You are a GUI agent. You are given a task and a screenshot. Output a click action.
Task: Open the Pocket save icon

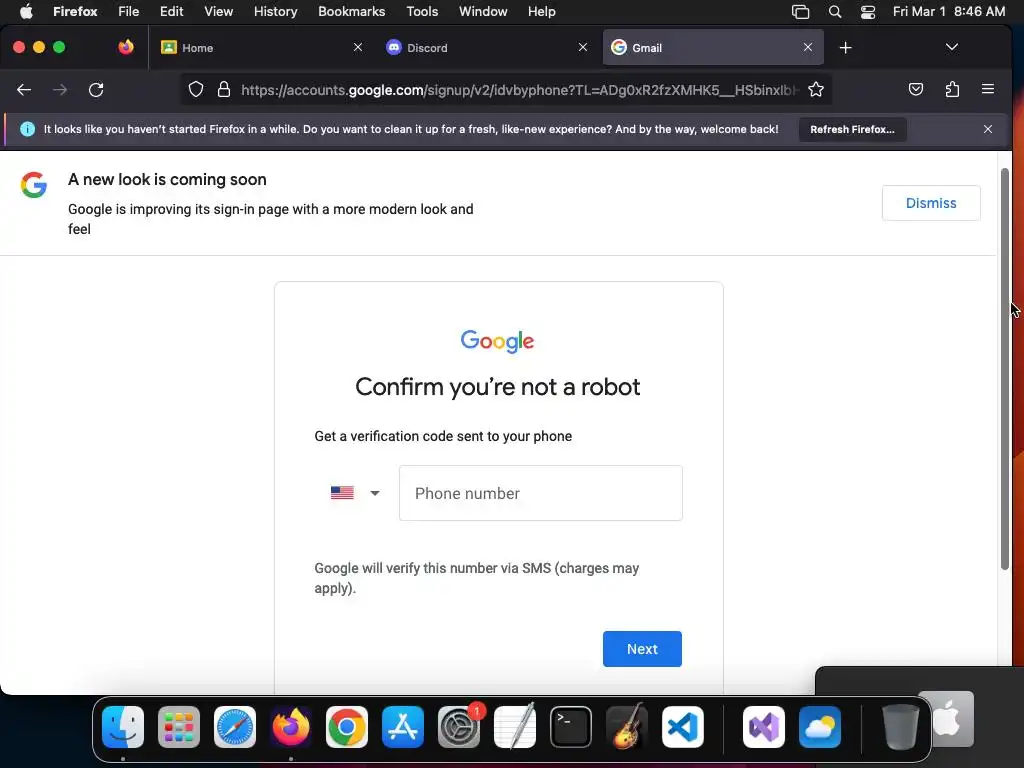(x=916, y=89)
